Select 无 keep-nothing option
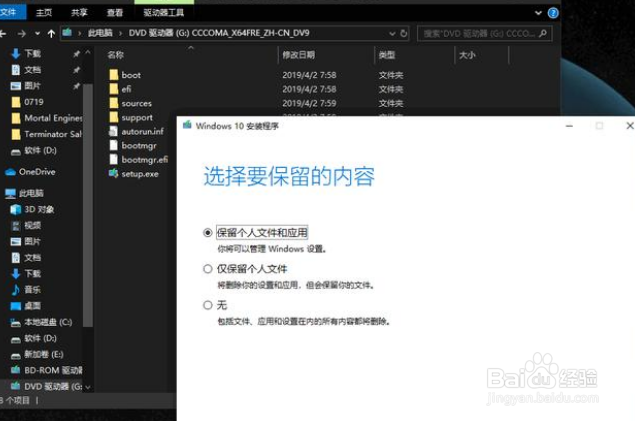This screenshot has width=635, height=421. 208,305
